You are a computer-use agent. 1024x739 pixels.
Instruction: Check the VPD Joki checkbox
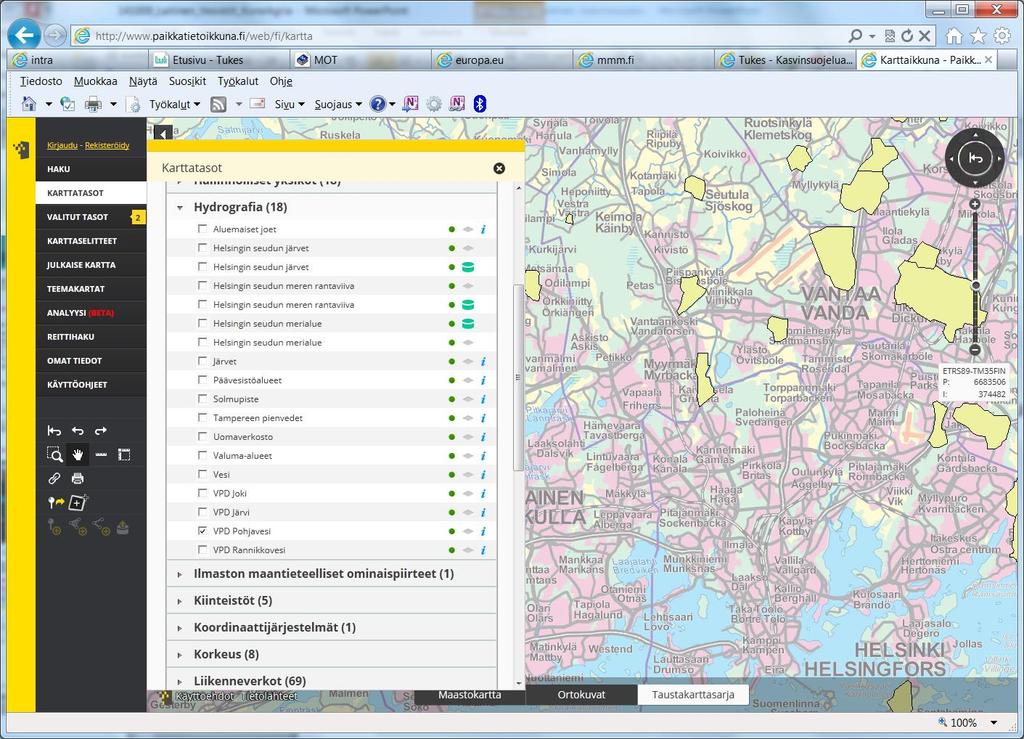pyautogui.click(x=202, y=494)
